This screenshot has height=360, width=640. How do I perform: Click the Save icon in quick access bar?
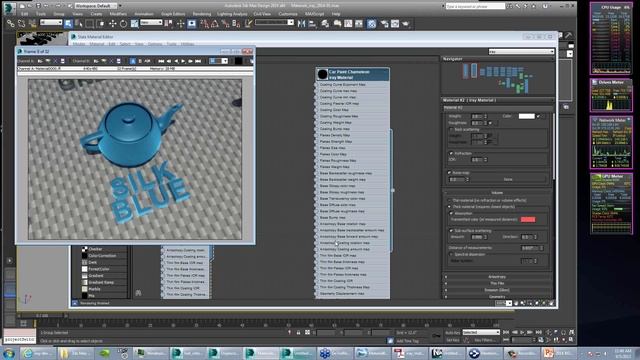pos(38,6)
